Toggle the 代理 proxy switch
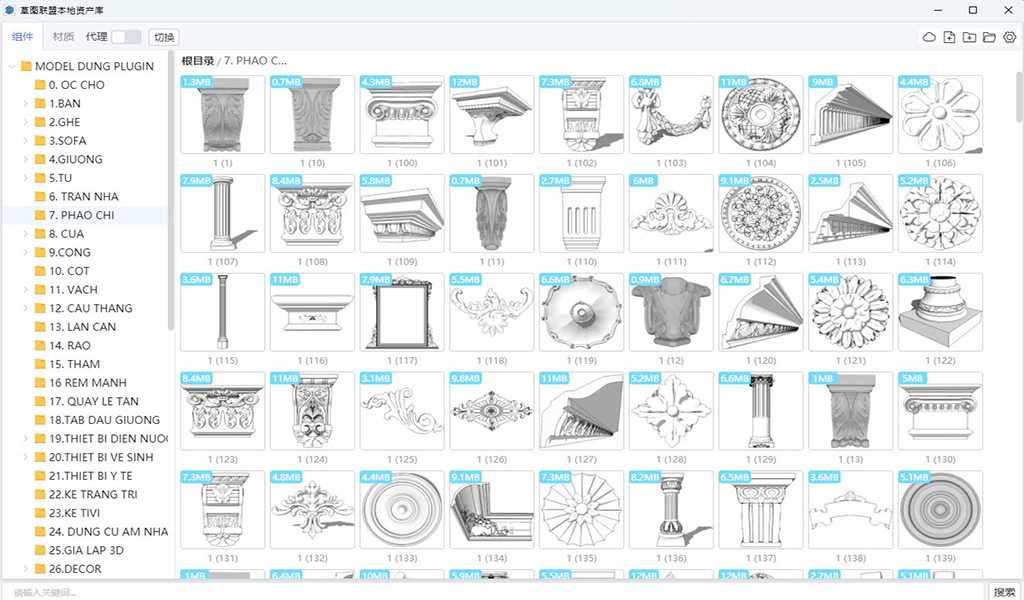Image resolution: width=1024 pixels, height=600 pixels. pos(126,37)
